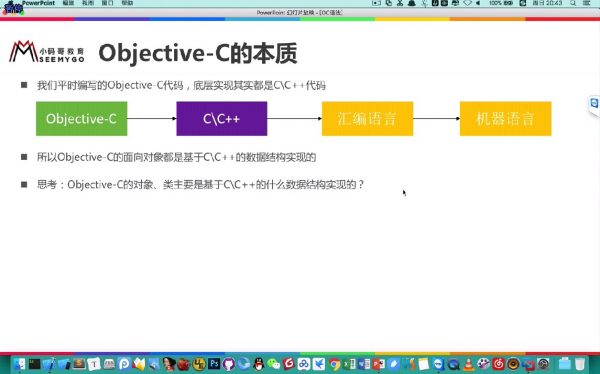Click the SEEMYGO logo on the slide
The height and width of the screenshot is (374, 600).
click(47, 52)
